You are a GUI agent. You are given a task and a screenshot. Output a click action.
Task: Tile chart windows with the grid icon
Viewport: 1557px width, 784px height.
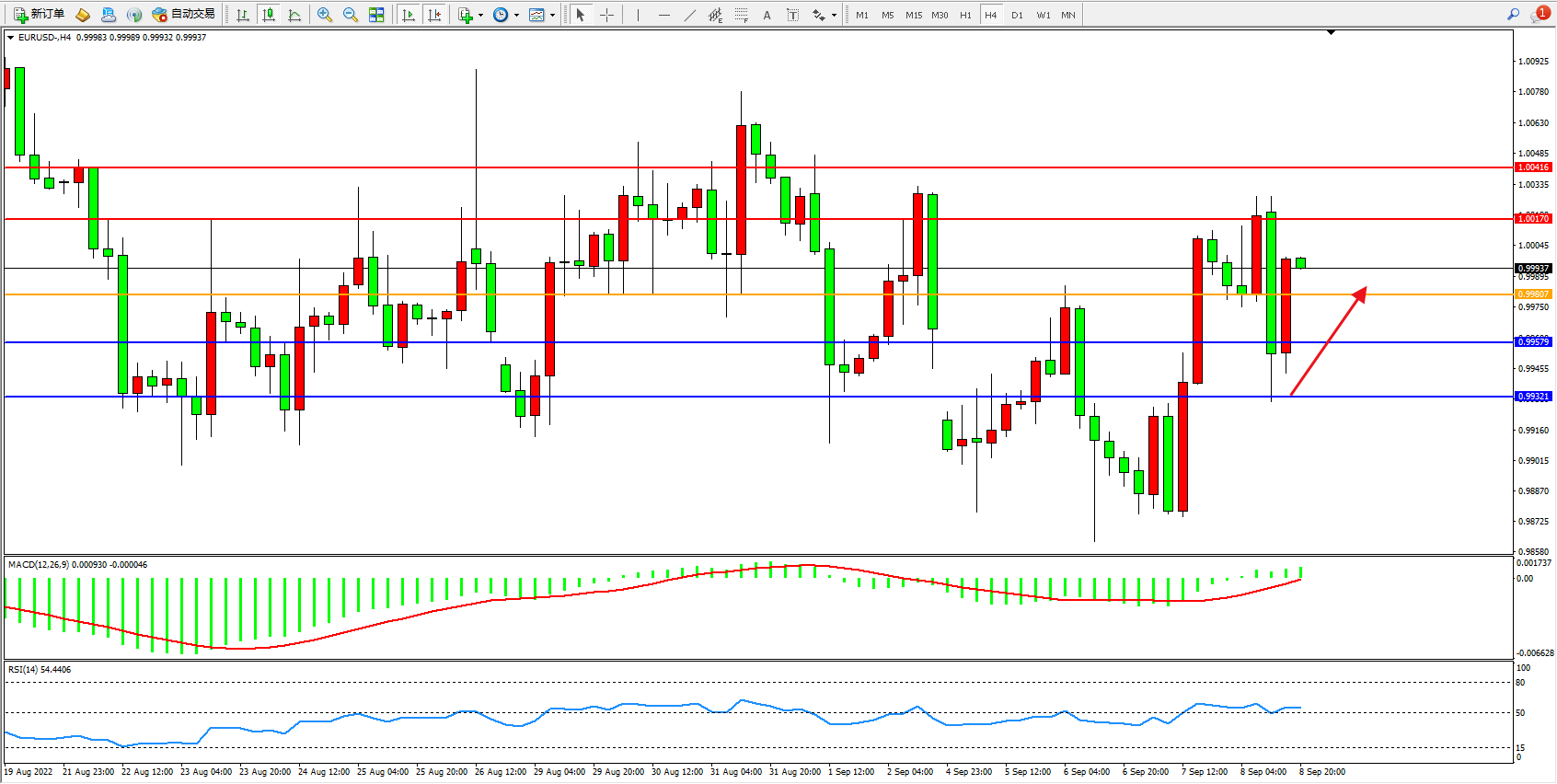(x=376, y=15)
